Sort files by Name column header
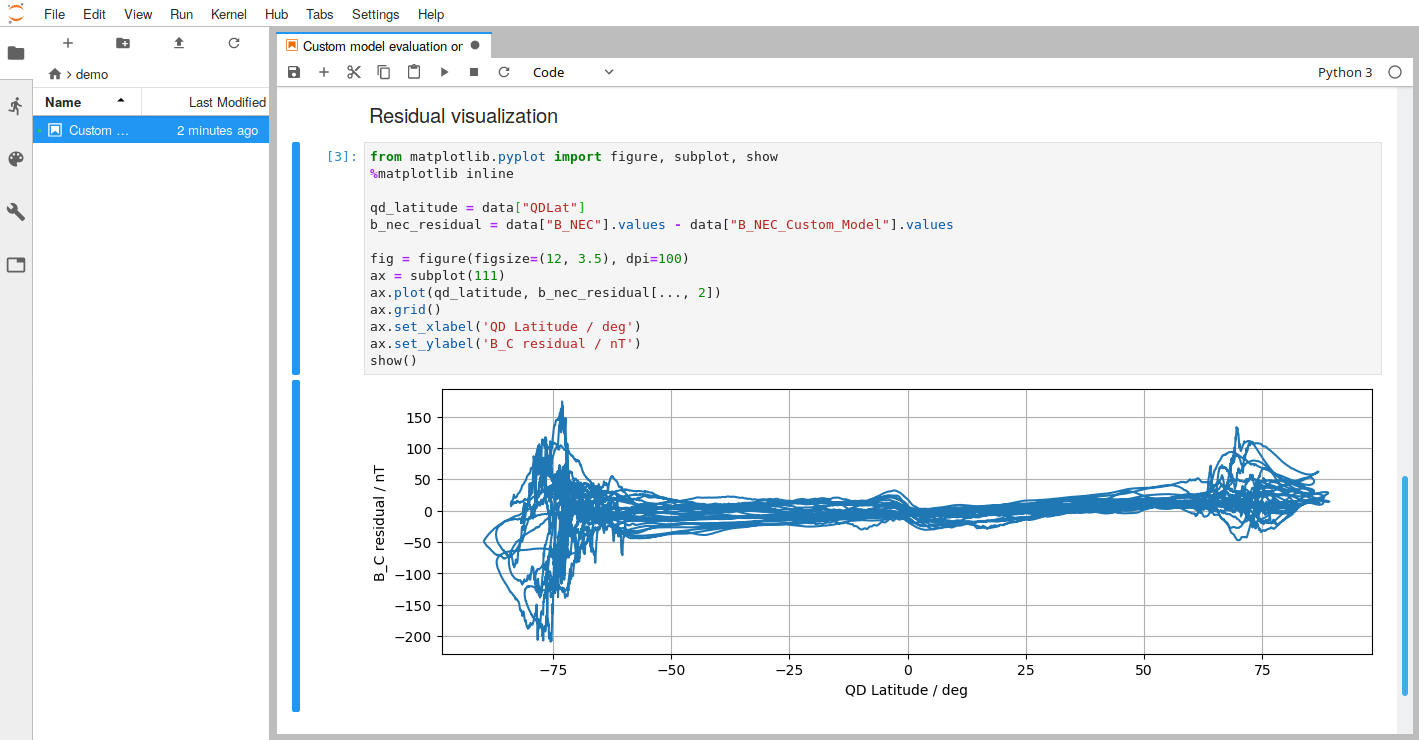This screenshot has height=740, width=1419. coord(64,102)
